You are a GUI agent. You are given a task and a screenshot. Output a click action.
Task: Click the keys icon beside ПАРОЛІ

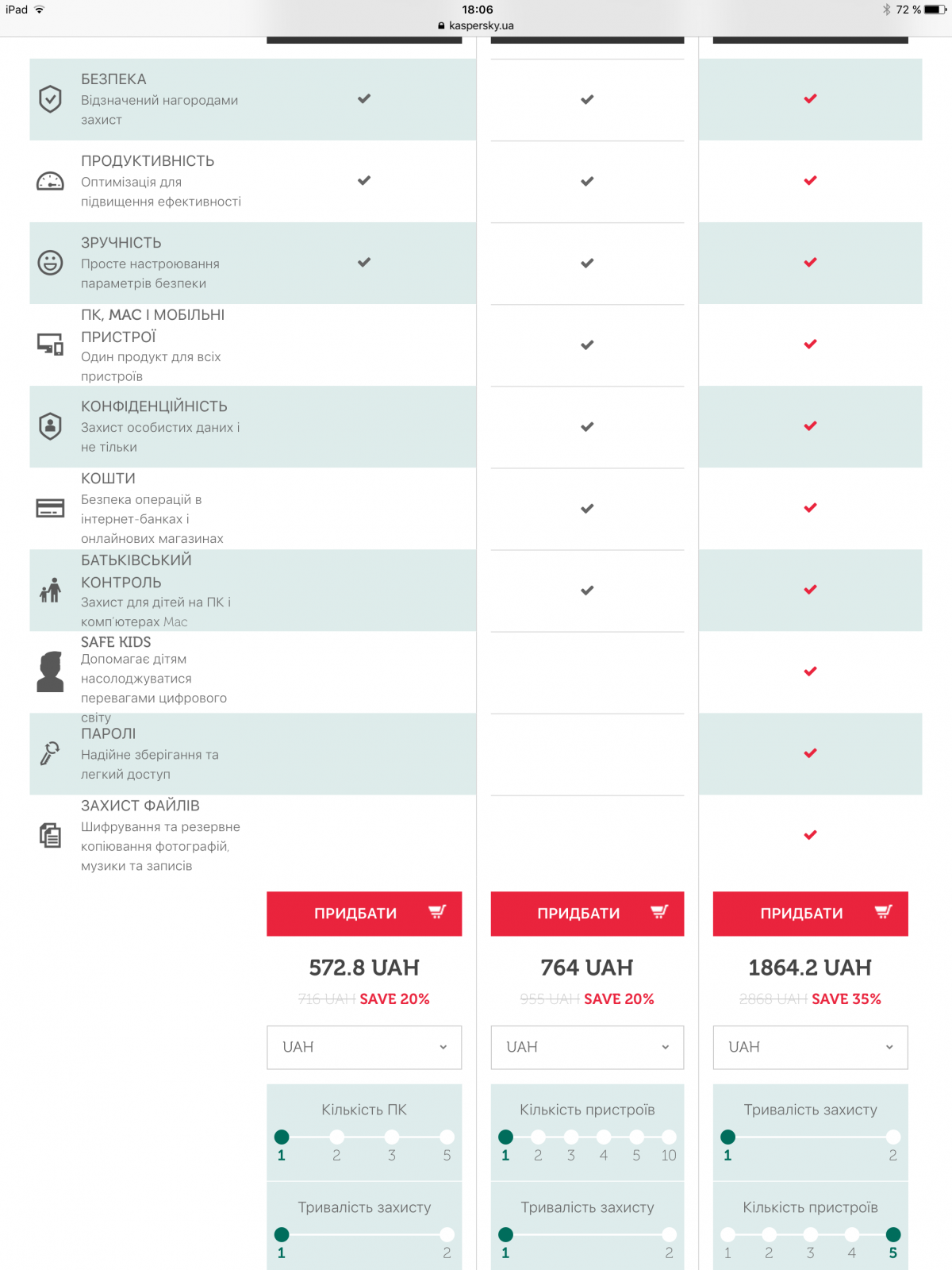(x=50, y=753)
